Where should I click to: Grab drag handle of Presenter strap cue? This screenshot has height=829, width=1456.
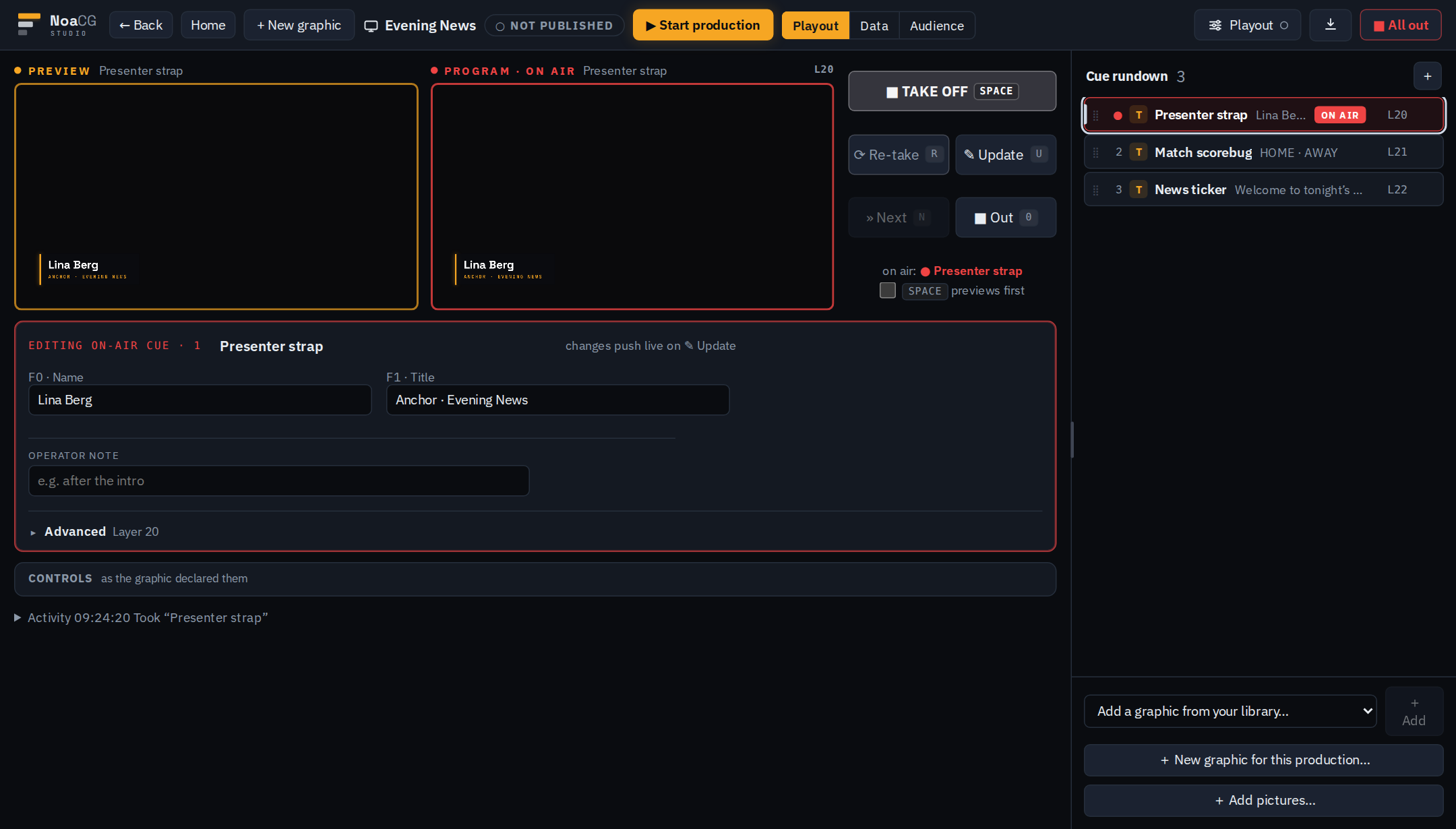(x=1096, y=115)
